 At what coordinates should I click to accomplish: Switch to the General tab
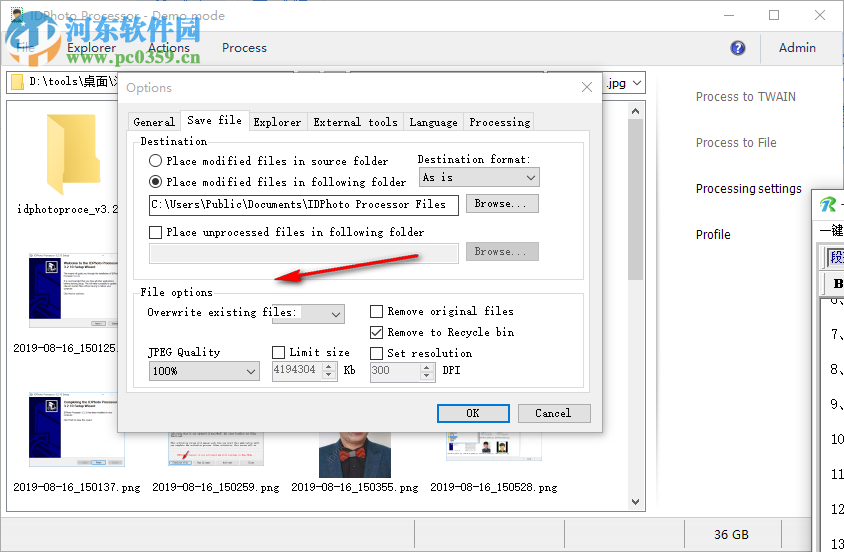tap(154, 122)
